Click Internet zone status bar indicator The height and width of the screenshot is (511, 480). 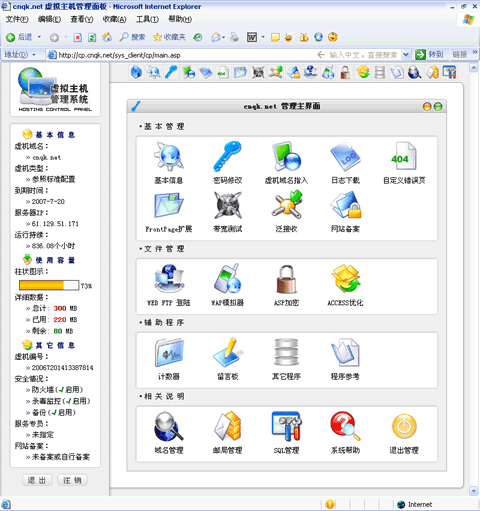415,504
